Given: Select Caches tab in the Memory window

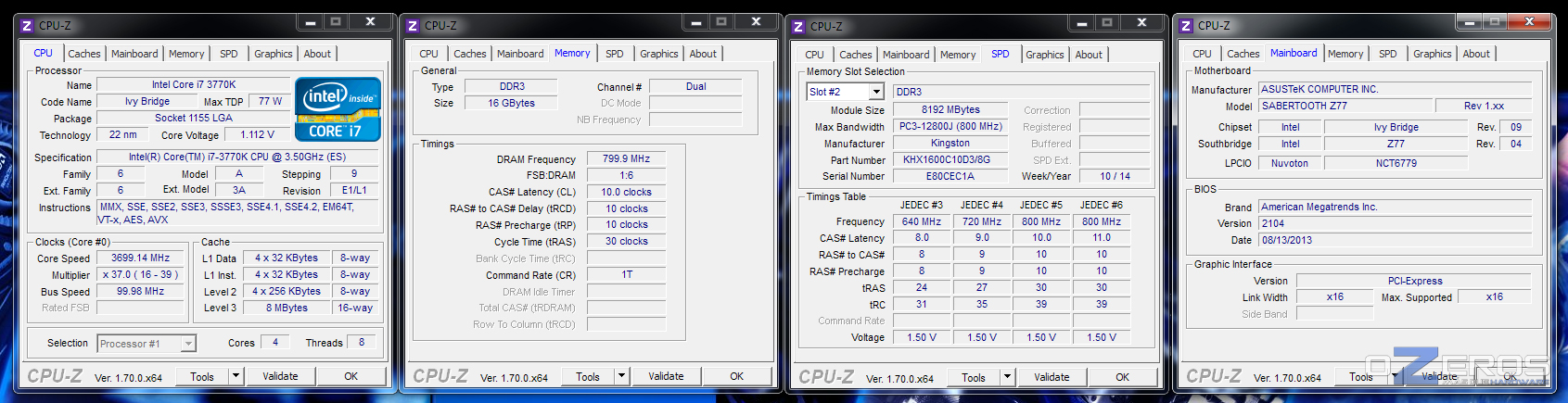Looking at the screenshot, I should (469, 54).
